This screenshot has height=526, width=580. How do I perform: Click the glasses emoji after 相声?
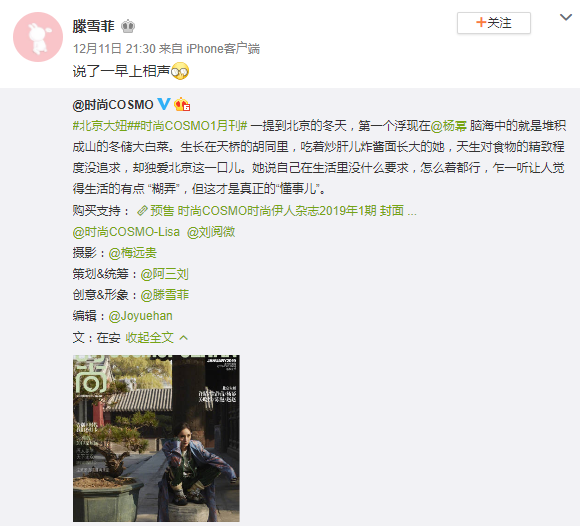click(x=180, y=71)
